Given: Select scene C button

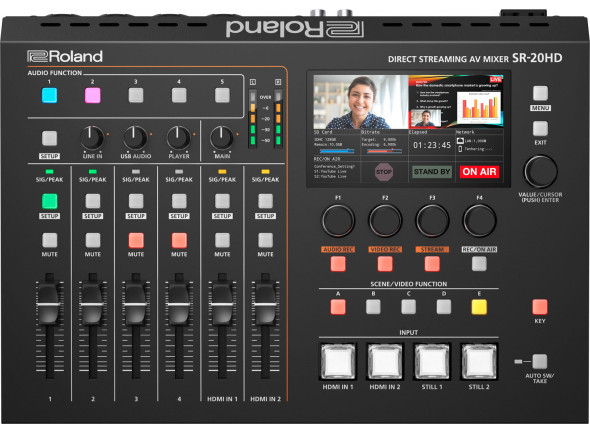Looking at the screenshot, I should [x=409, y=307].
